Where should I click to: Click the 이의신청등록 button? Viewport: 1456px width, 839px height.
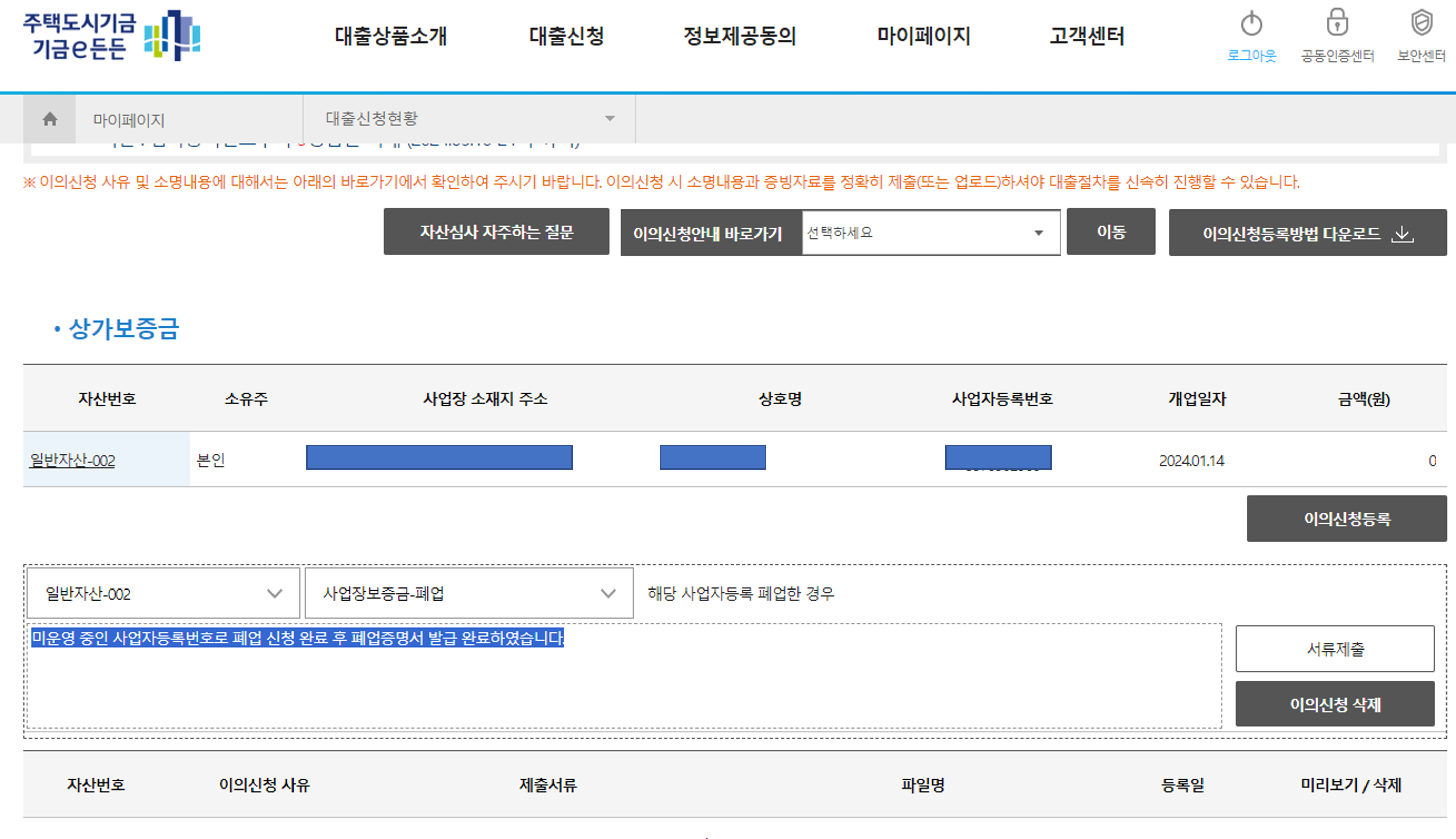click(1346, 519)
